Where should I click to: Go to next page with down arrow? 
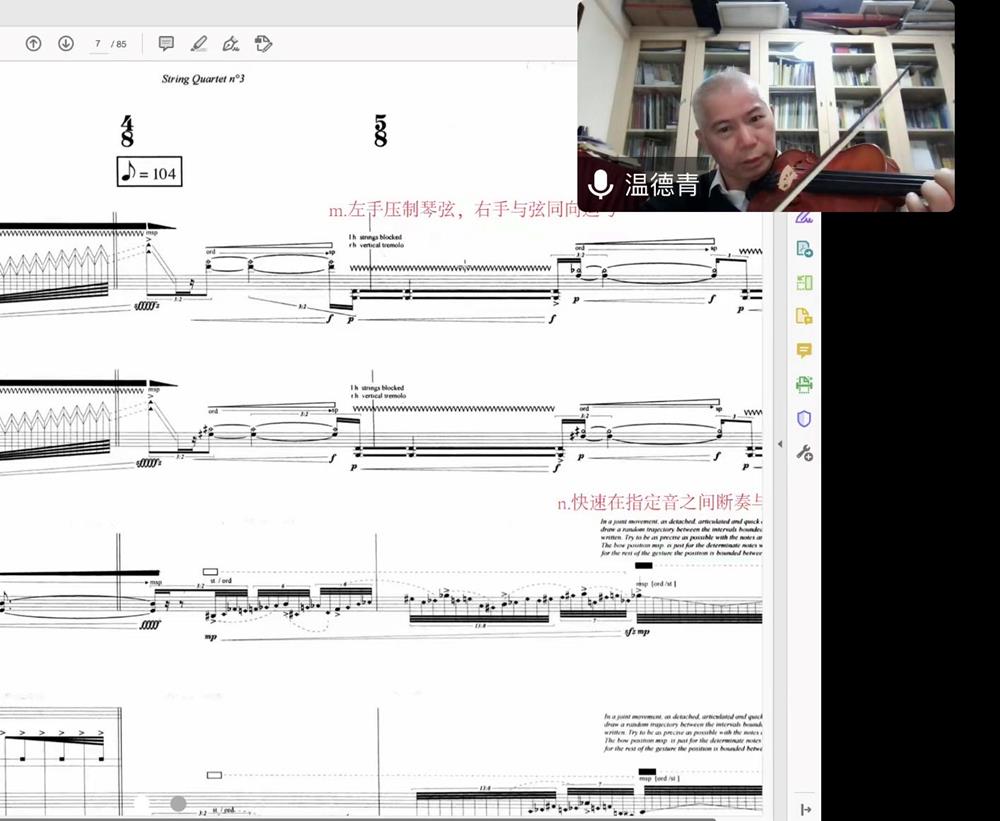[66, 44]
